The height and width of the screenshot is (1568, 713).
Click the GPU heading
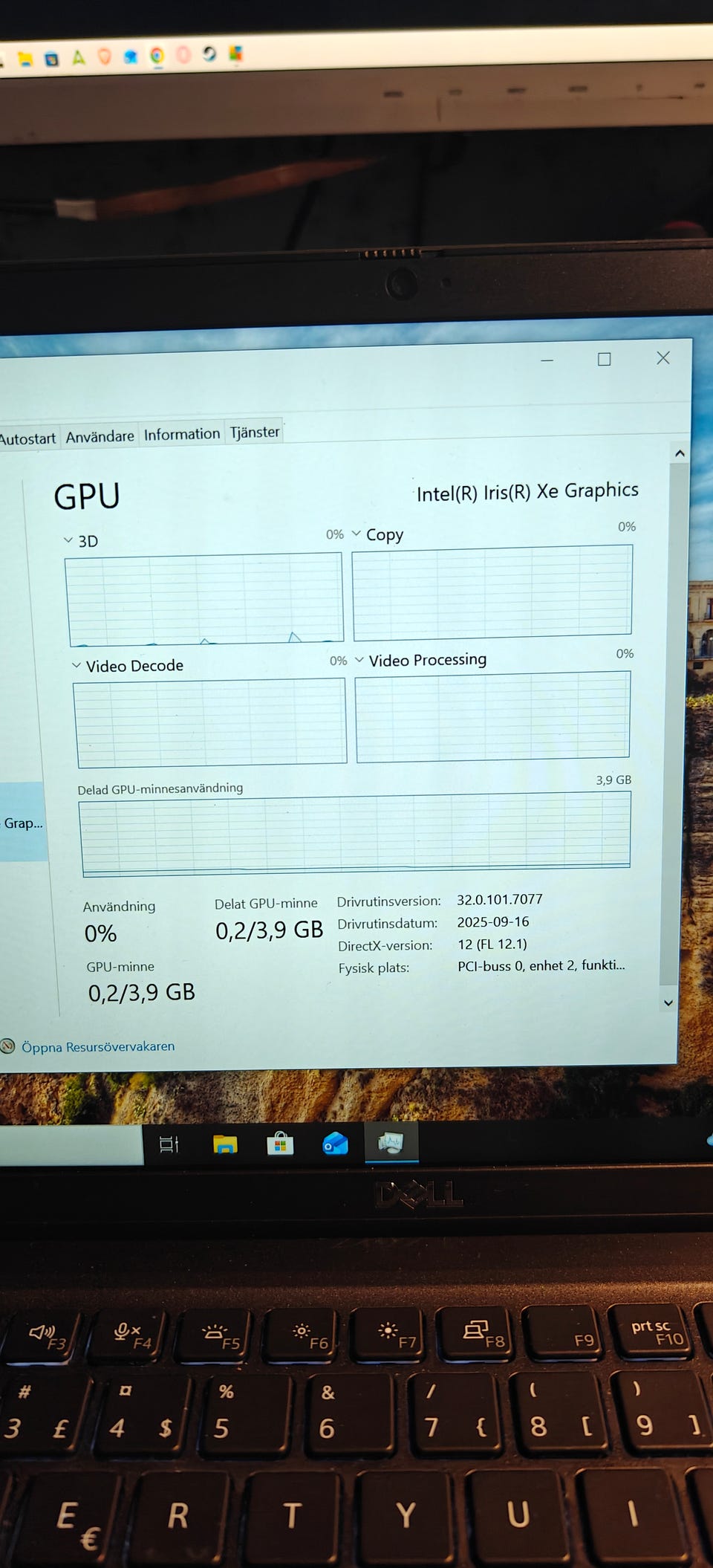click(x=87, y=496)
